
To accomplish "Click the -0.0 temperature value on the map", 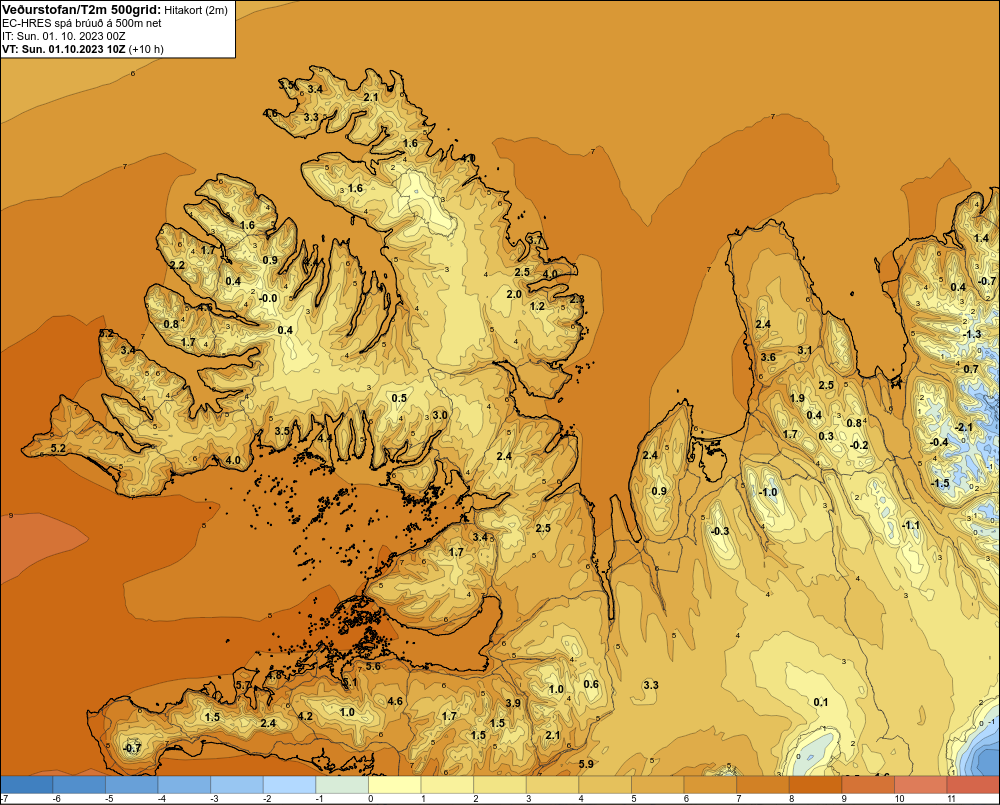I will [268, 298].
